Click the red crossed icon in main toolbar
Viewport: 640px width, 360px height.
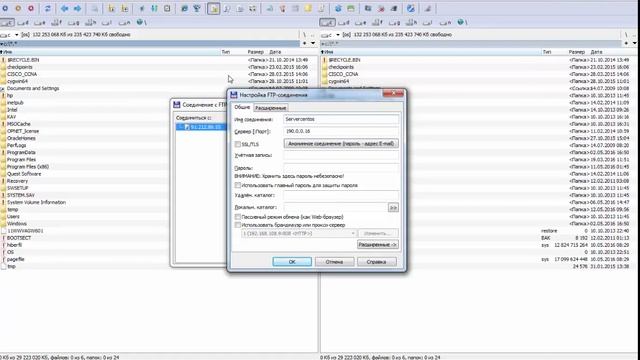[x=381, y=9]
